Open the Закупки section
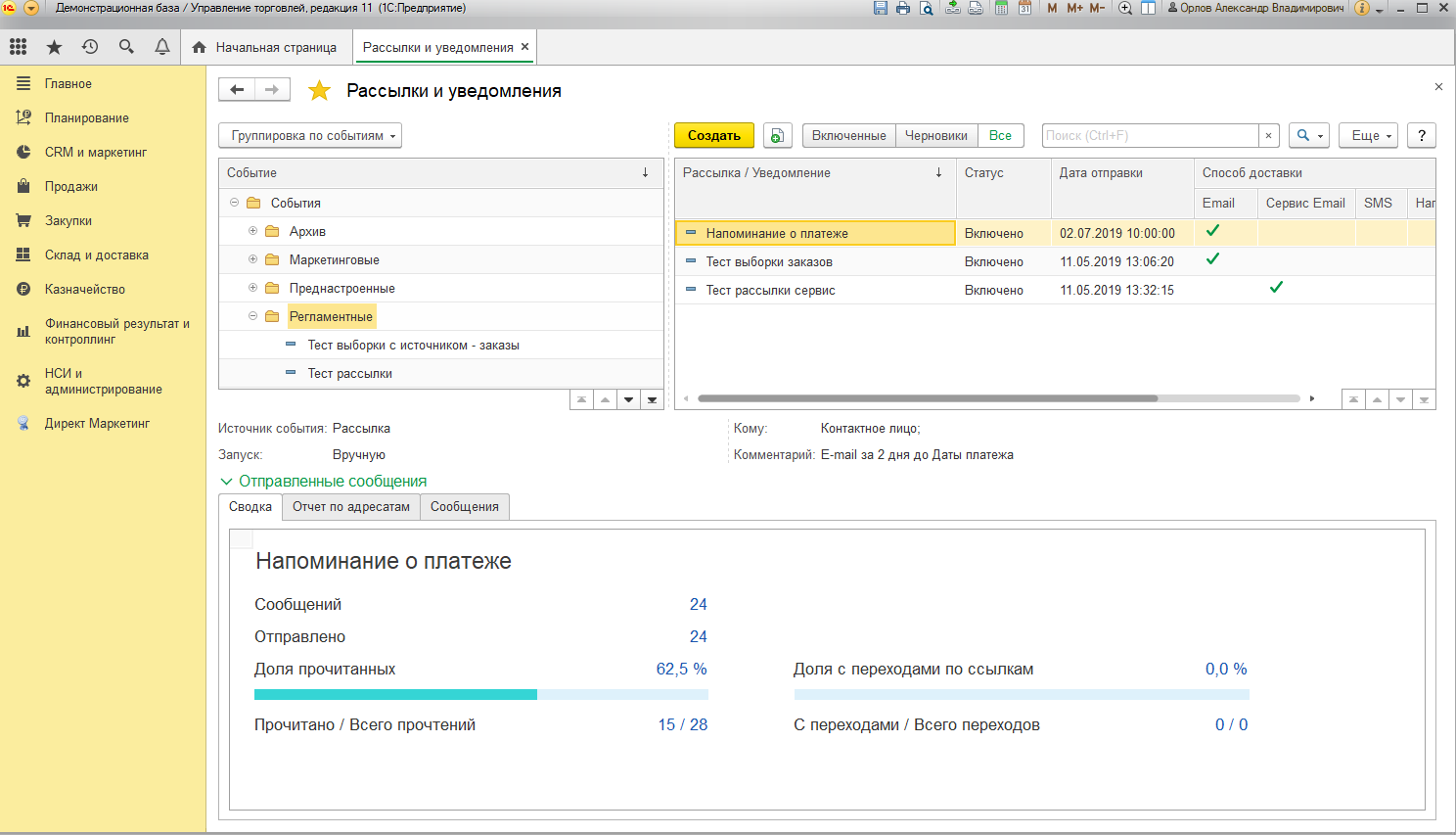 pyautogui.click(x=68, y=221)
